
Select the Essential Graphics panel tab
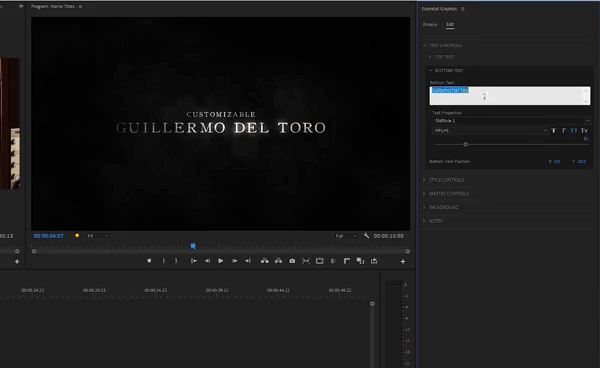(439, 9)
